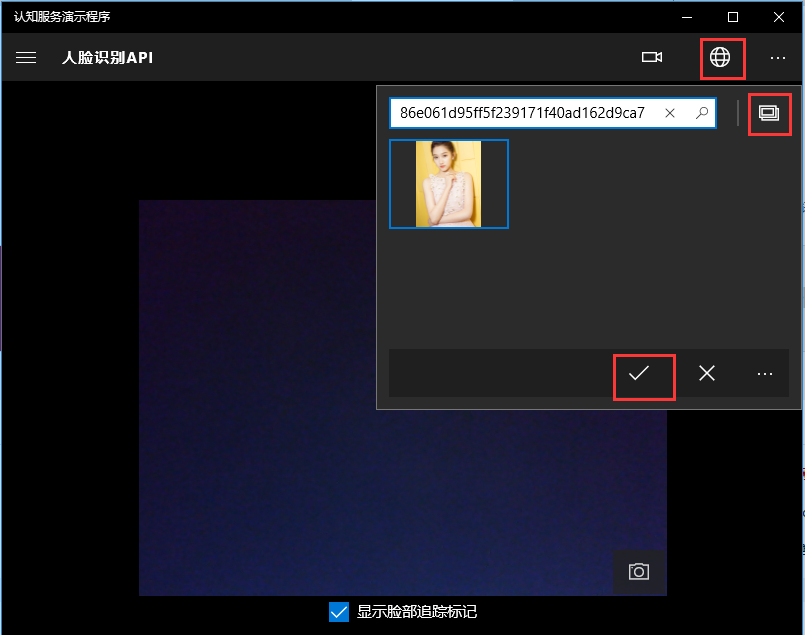This screenshot has height=635, width=805.
Task: Take a snapshot with the camera button
Action: click(639, 571)
